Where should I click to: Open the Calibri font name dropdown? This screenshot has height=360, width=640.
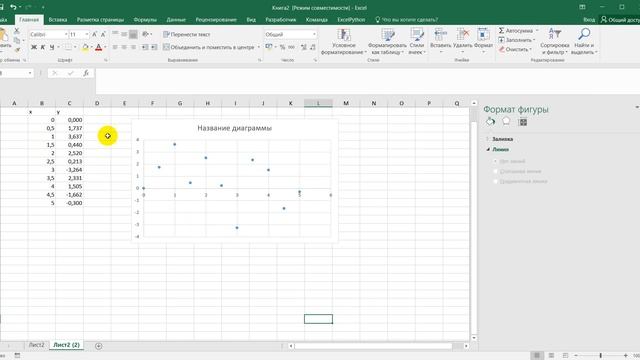click(66, 35)
